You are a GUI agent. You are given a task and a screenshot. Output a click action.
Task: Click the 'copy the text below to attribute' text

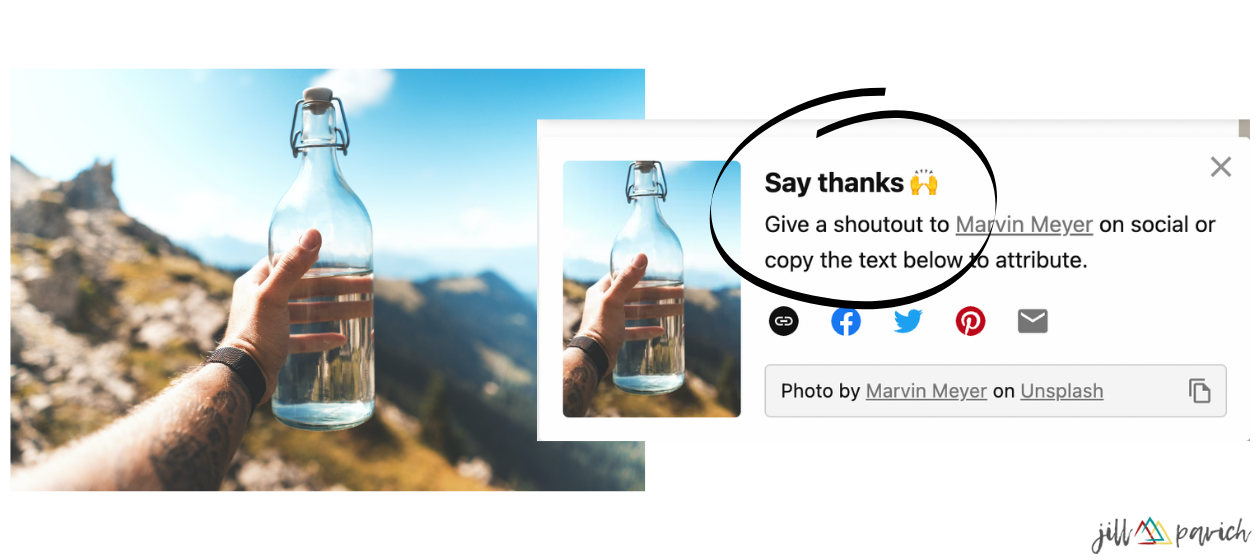pos(926,261)
